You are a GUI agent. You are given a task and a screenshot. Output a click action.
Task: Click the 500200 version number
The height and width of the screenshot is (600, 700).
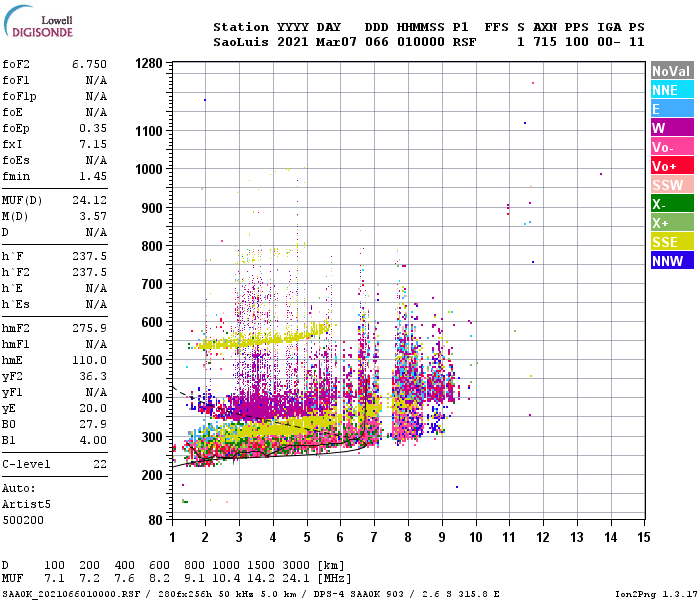pos(23,520)
